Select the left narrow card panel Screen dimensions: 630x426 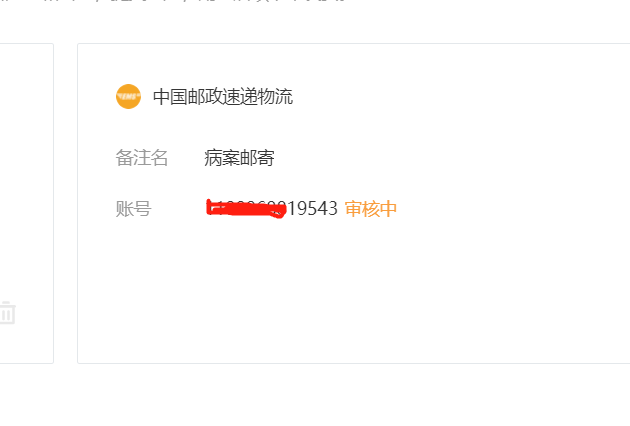tap(27, 203)
